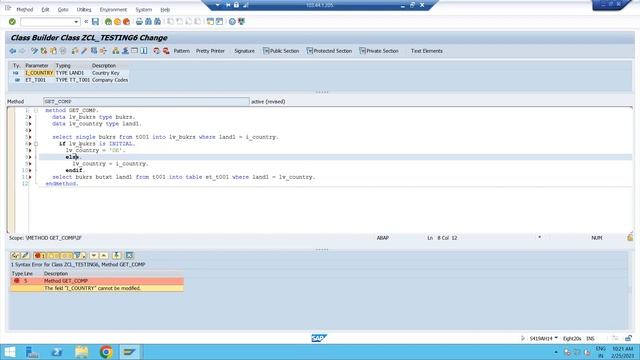The width and height of the screenshot is (640, 360).
Task: Open the transaction command field dropdown
Action: (76, 22)
